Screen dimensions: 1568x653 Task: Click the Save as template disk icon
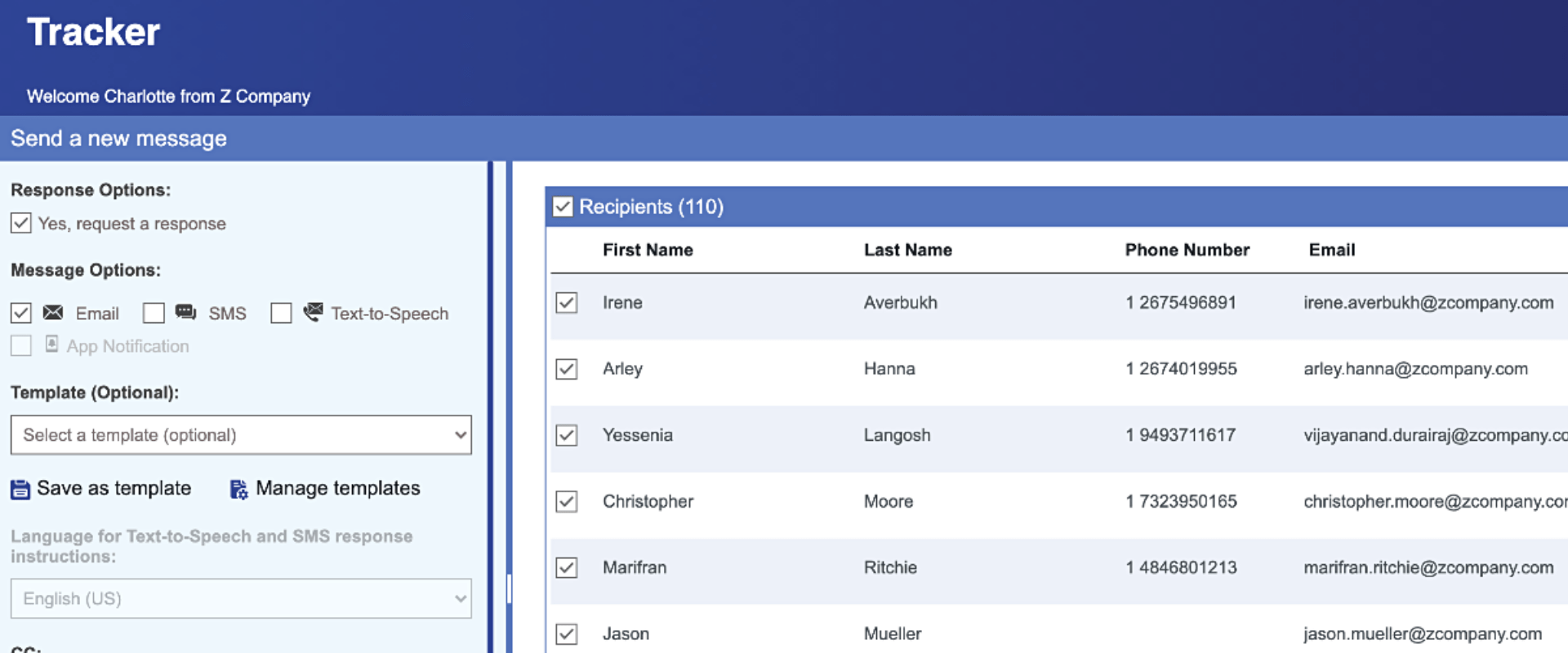click(20, 489)
